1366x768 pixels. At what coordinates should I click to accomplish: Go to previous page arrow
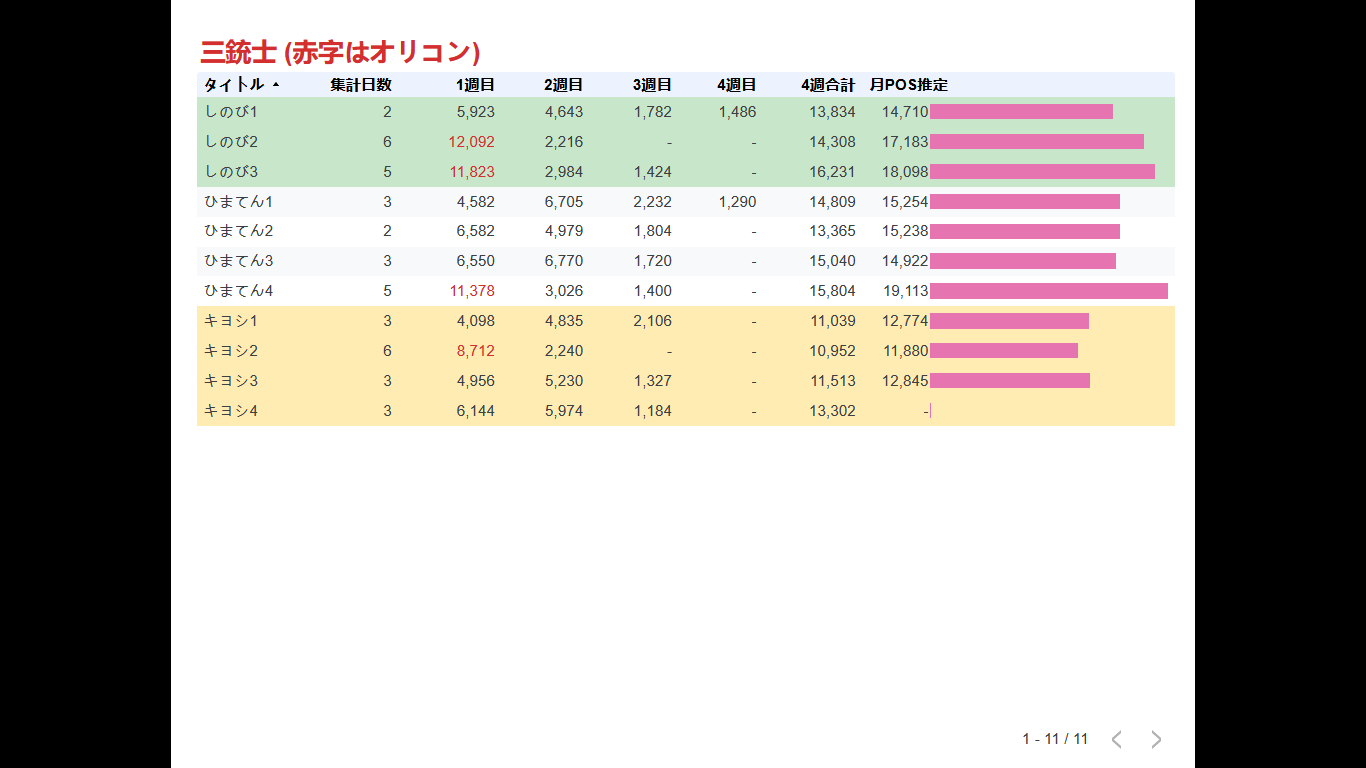point(1117,739)
